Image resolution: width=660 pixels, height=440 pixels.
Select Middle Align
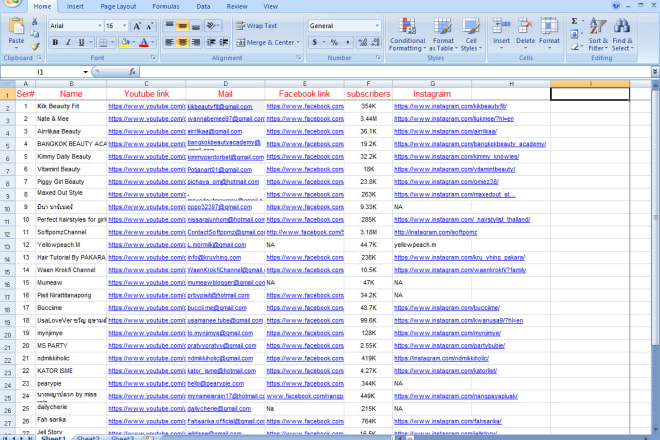(x=182, y=26)
